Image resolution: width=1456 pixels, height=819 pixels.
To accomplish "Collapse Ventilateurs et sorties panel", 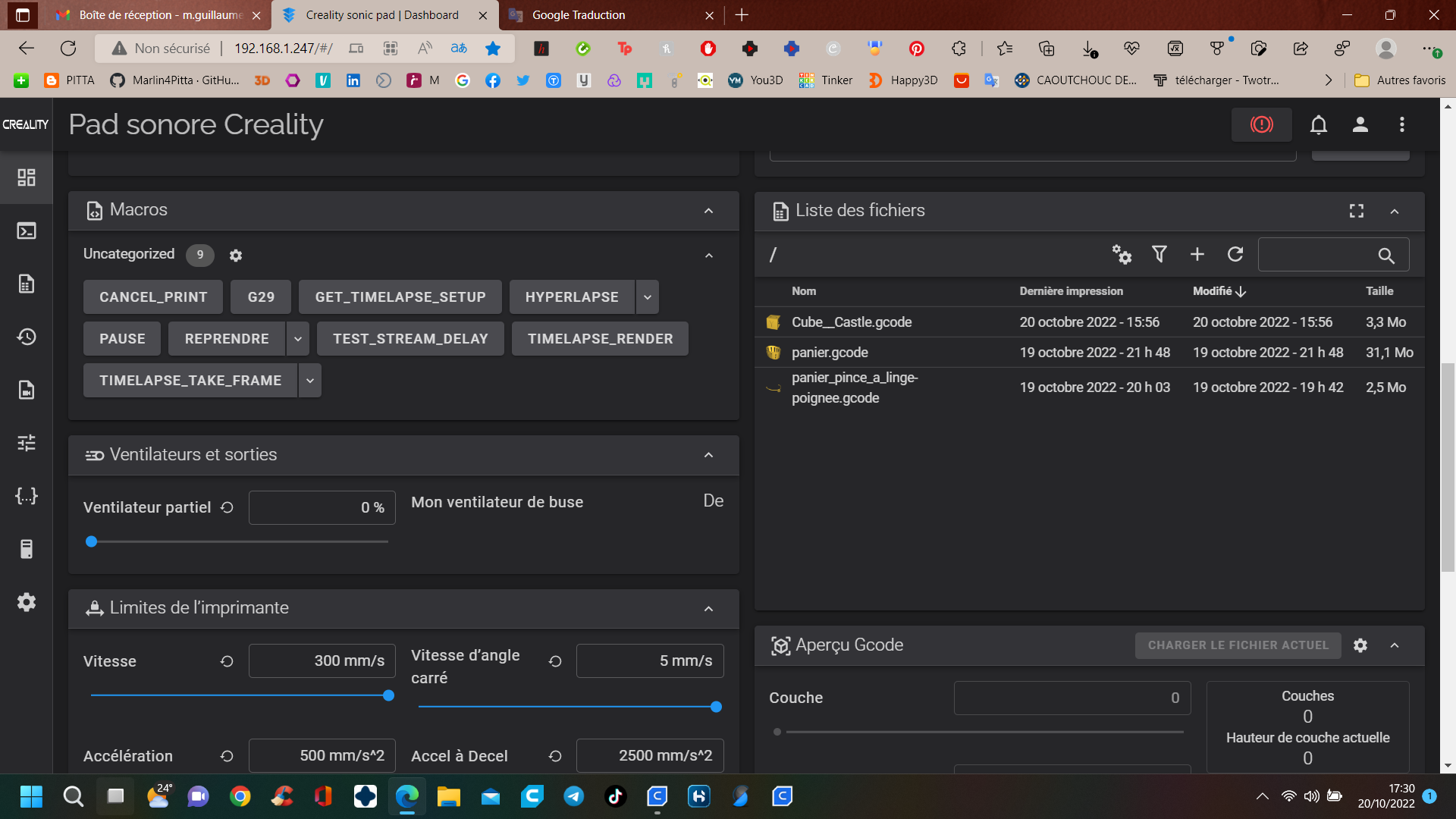I will tap(708, 455).
